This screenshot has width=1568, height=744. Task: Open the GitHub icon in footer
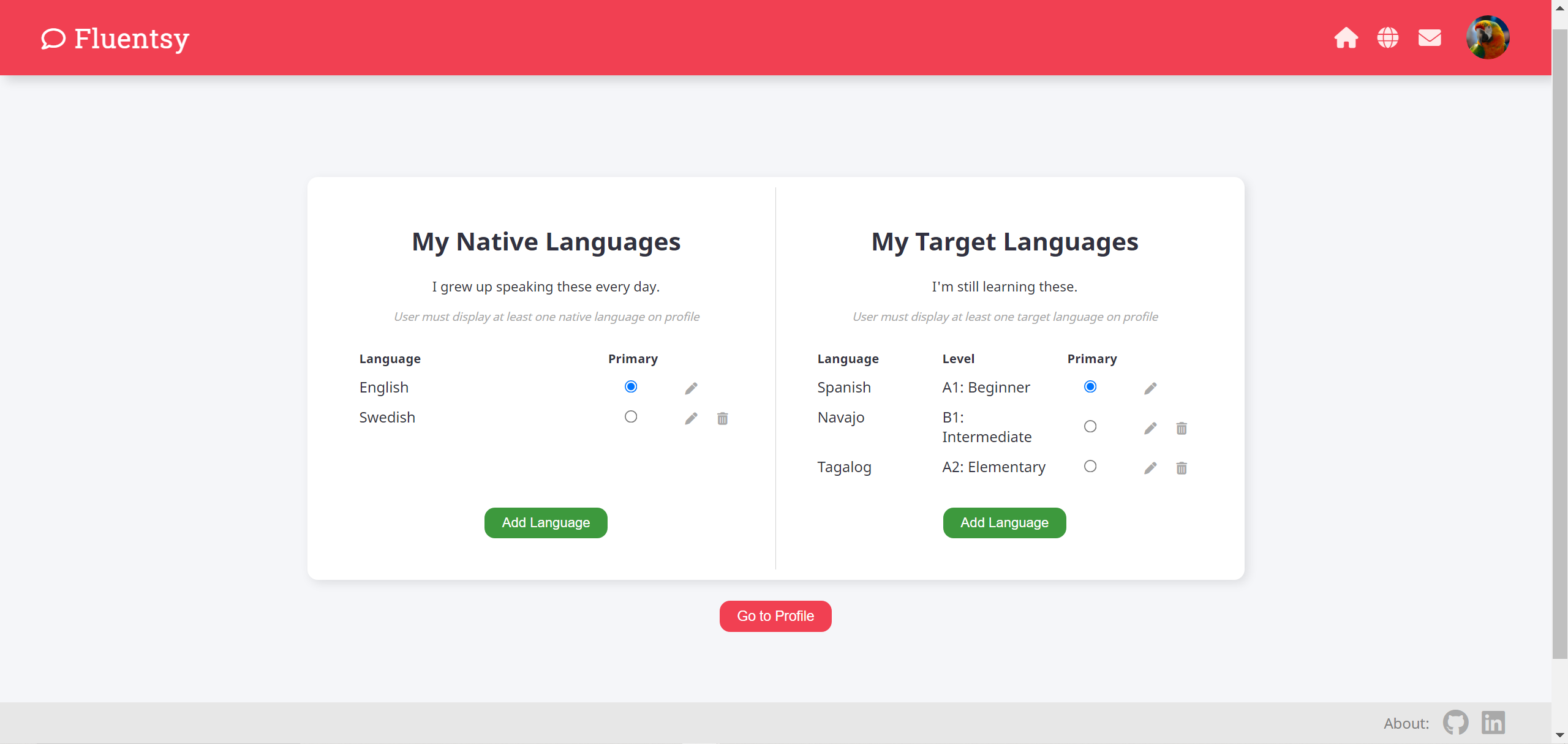[1455, 723]
